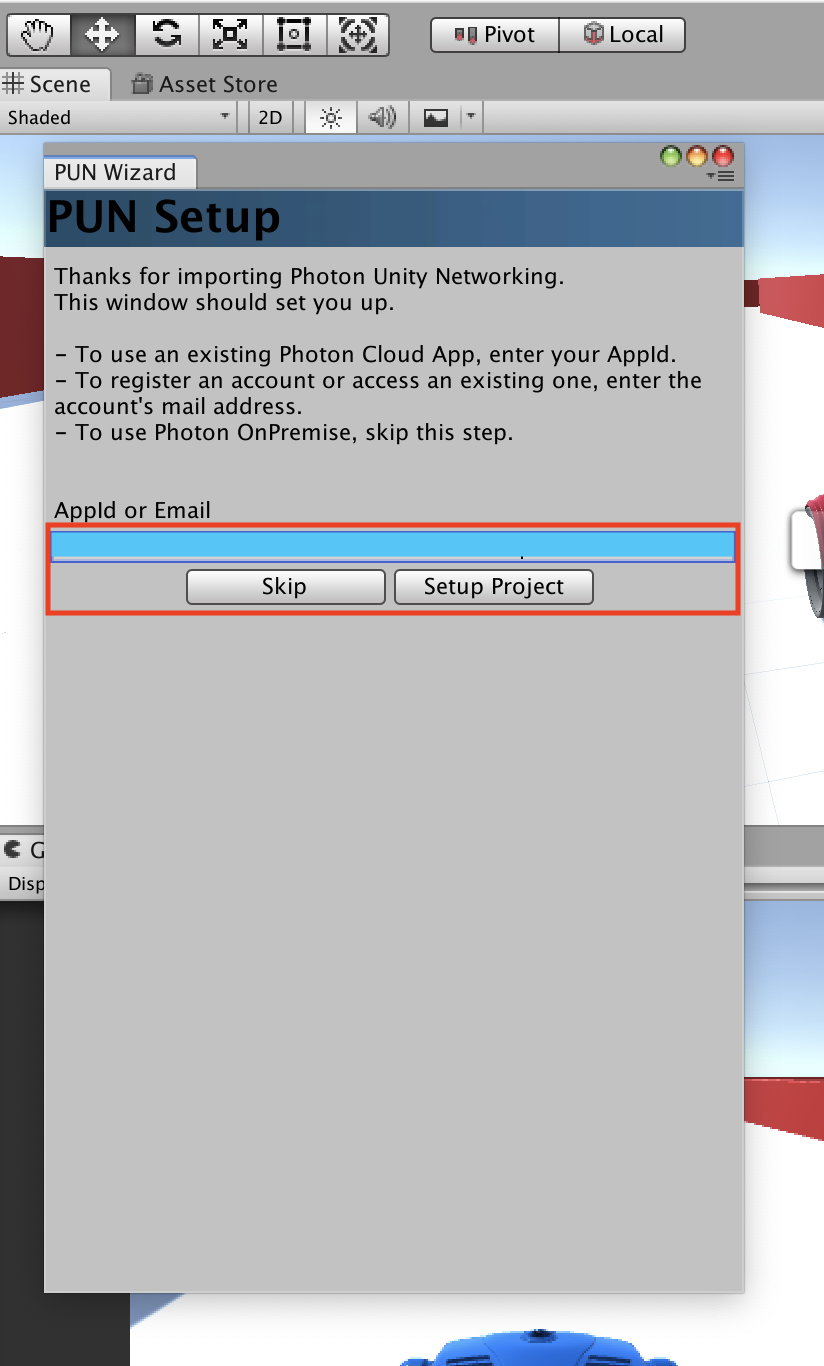Toggle scene audio speaker icon
824x1366 pixels.
click(x=382, y=118)
